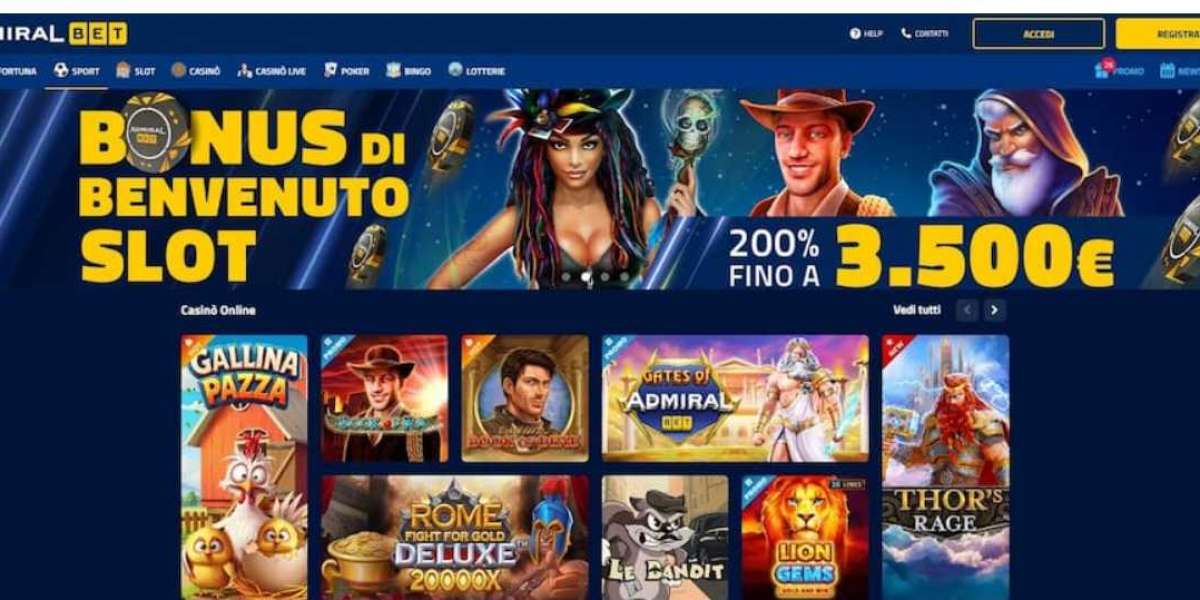Image resolution: width=1200 pixels, height=600 pixels.
Task: Click the Contatti phone icon
Action: (906, 33)
